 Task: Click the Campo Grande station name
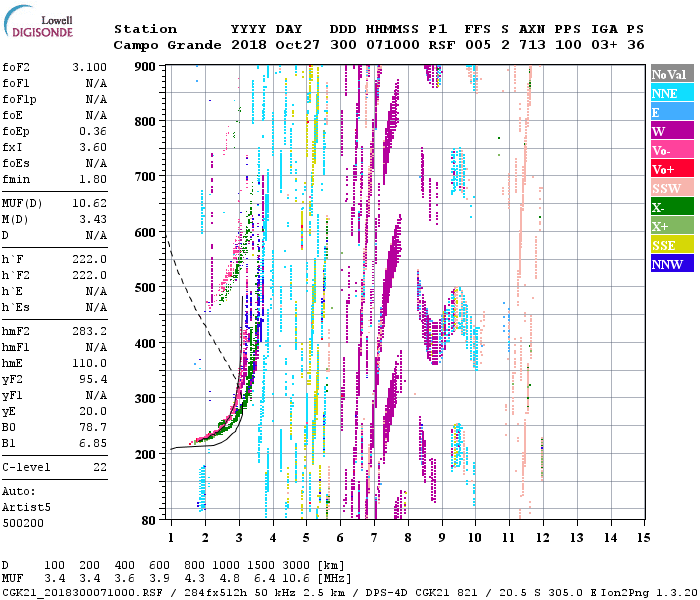[167, 45]
